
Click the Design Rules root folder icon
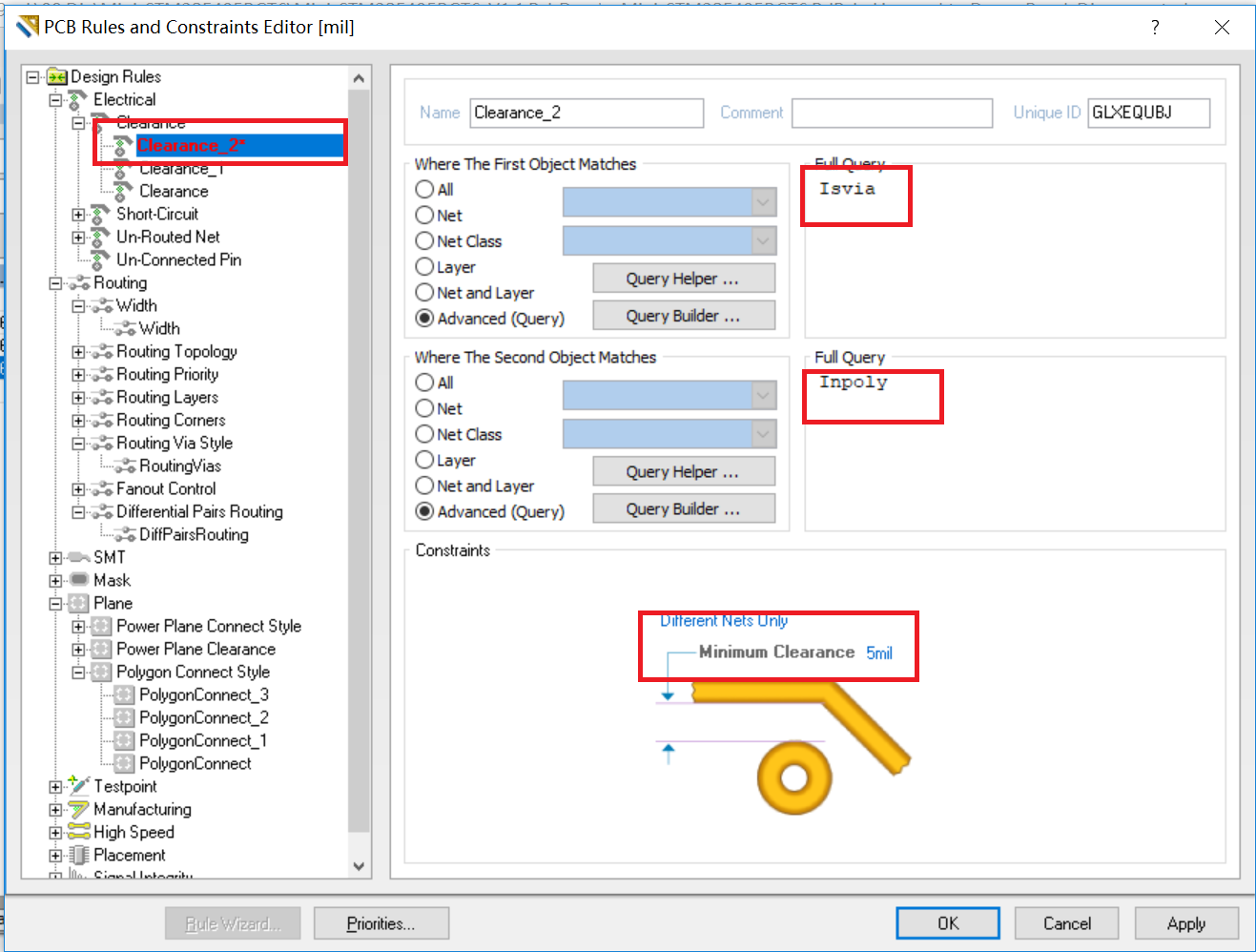pos(57,76)
